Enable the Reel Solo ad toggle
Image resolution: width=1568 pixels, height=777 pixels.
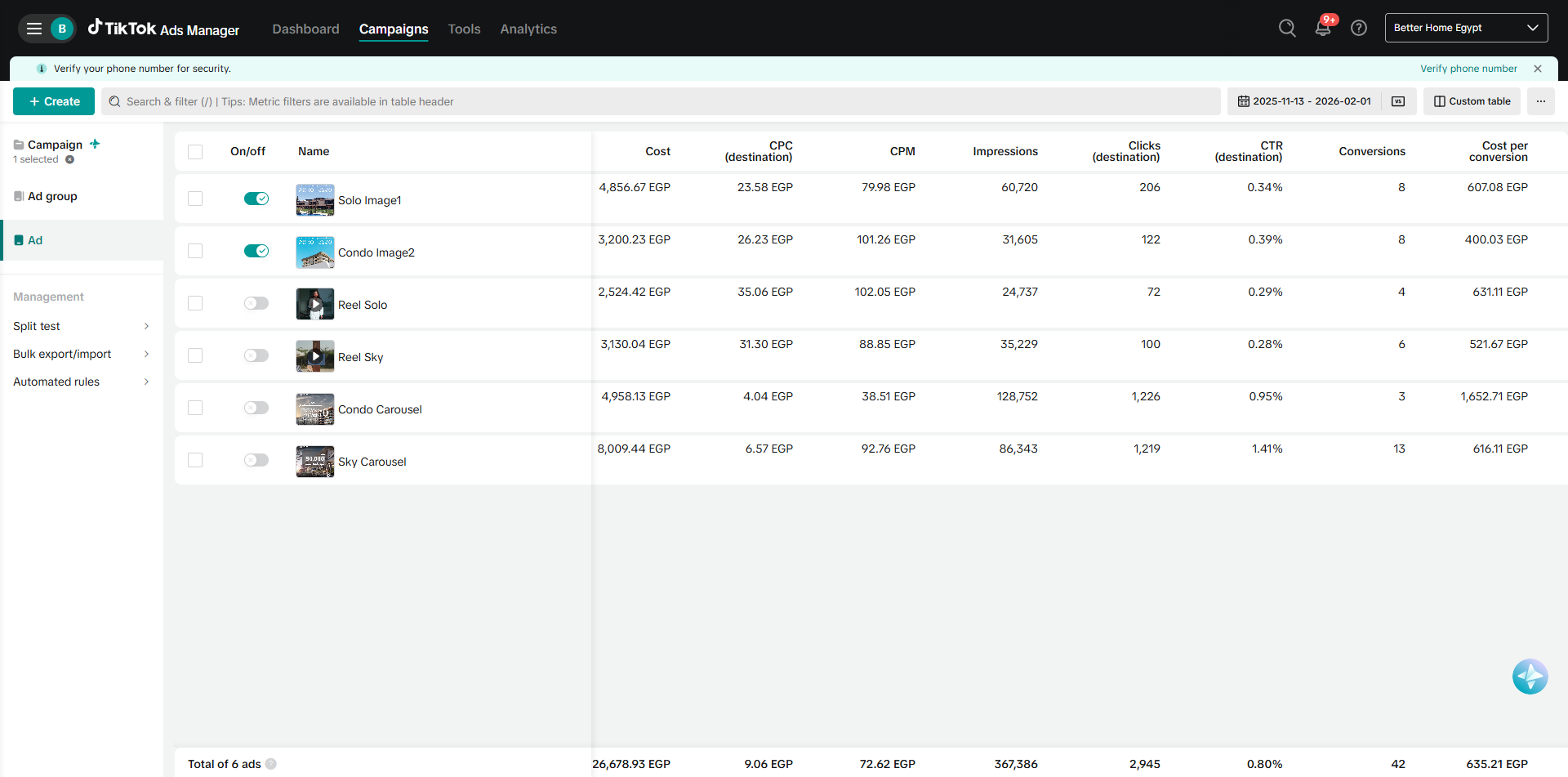click(x=256, y=303)
